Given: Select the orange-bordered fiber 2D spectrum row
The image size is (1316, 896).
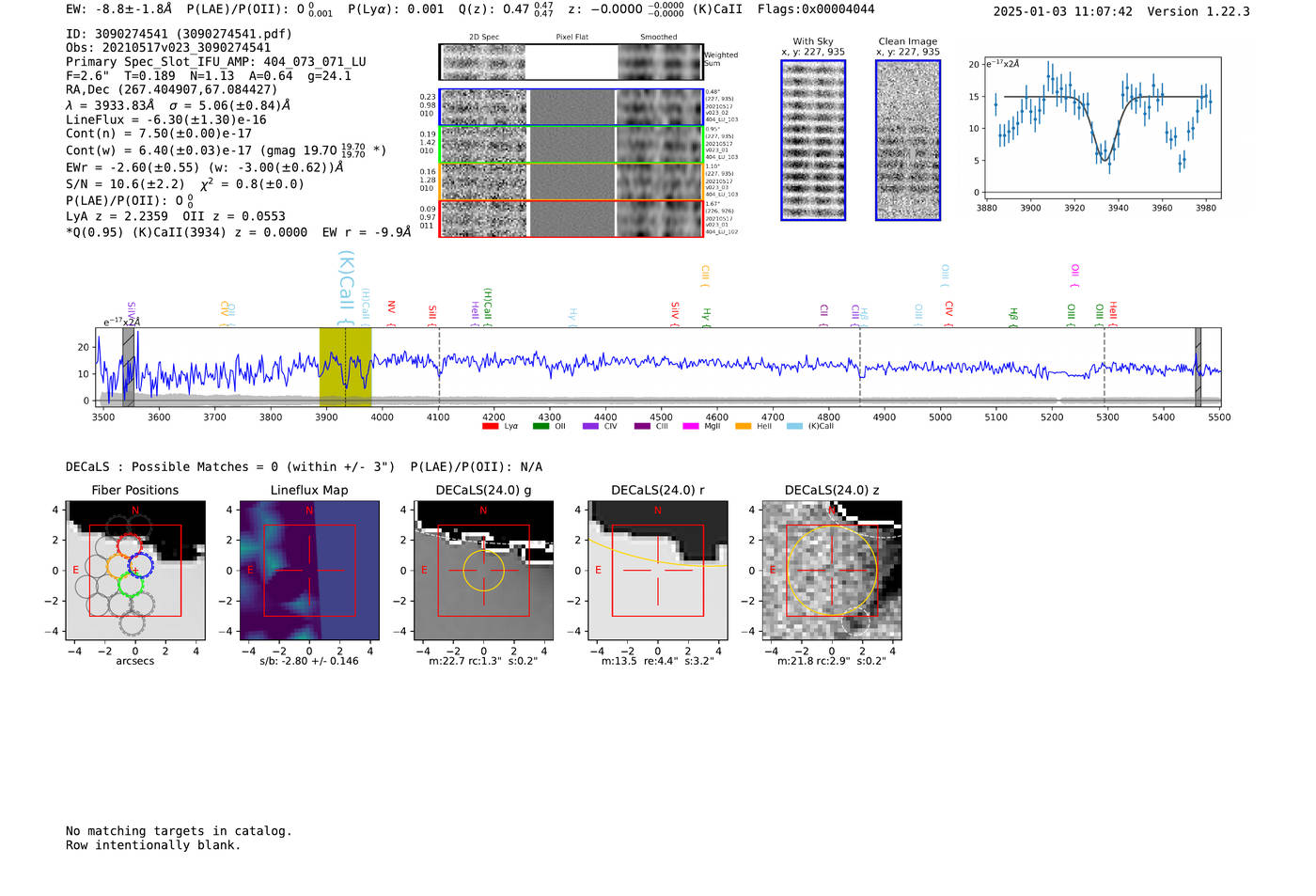Looking at the screenshot, I should (x=572, y=181).
